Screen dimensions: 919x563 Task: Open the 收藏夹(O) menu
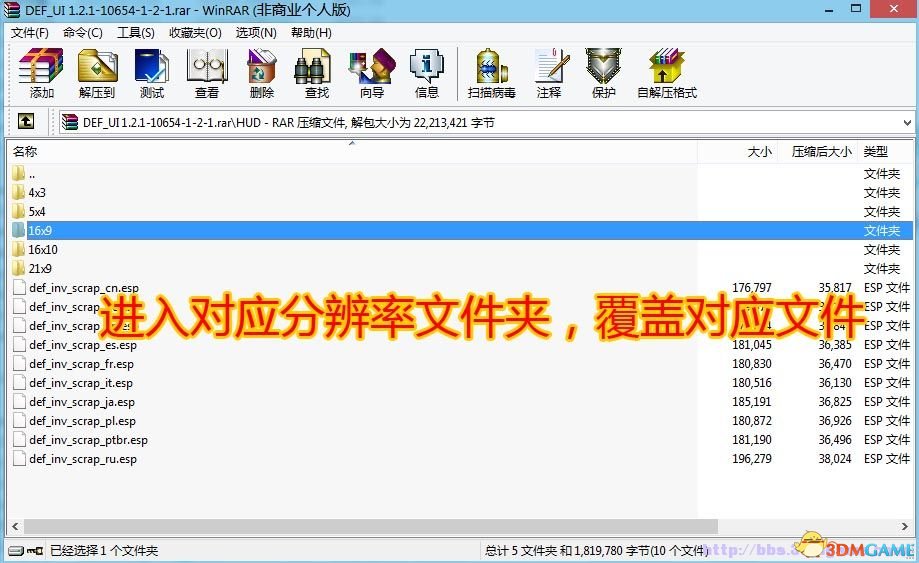pos(195,33)
